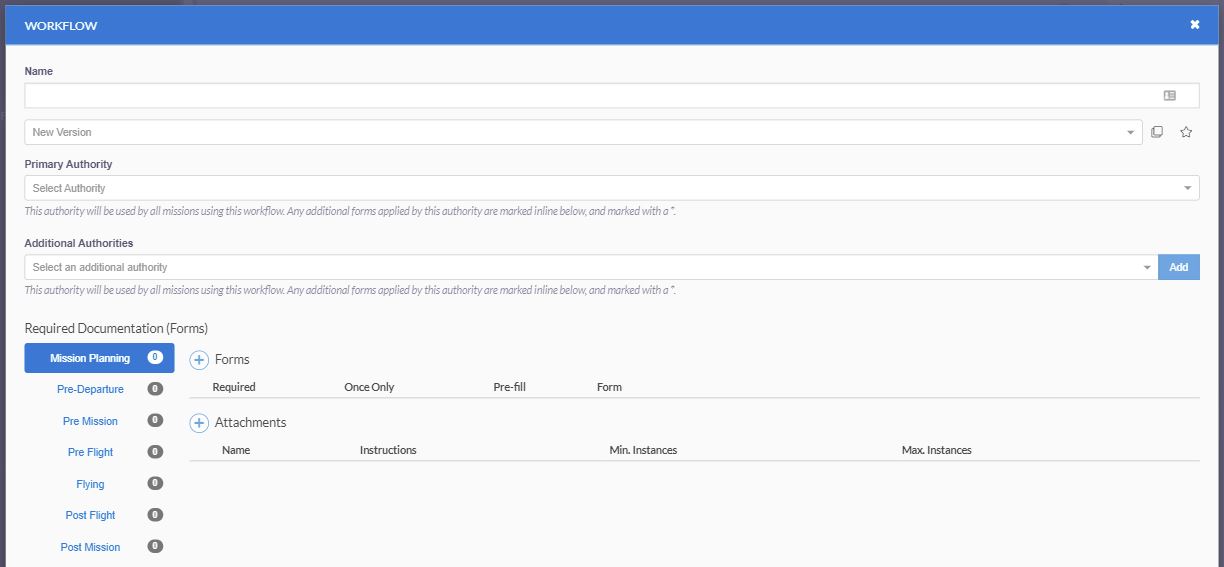This screenshot has height=567, width=1224.
Task: Select the Mission Planning tab
Action: tap(99, 358)
